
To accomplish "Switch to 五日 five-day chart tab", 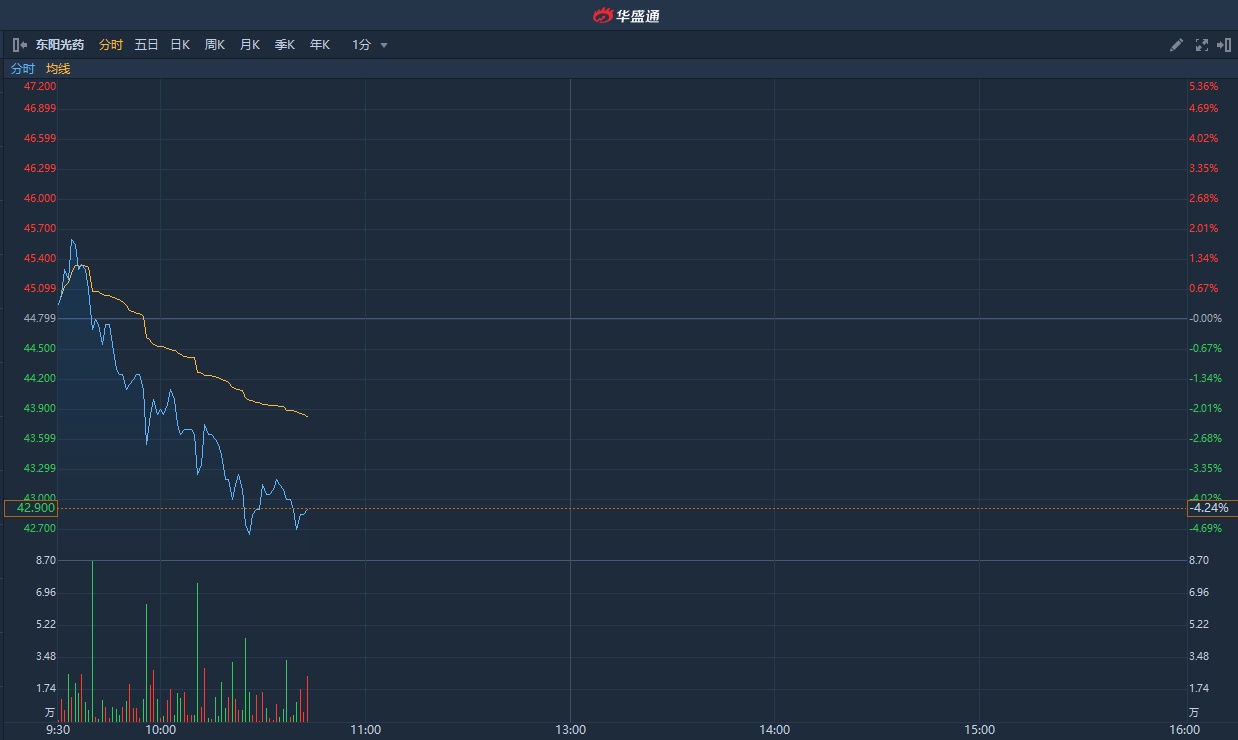I will [146, 45].
